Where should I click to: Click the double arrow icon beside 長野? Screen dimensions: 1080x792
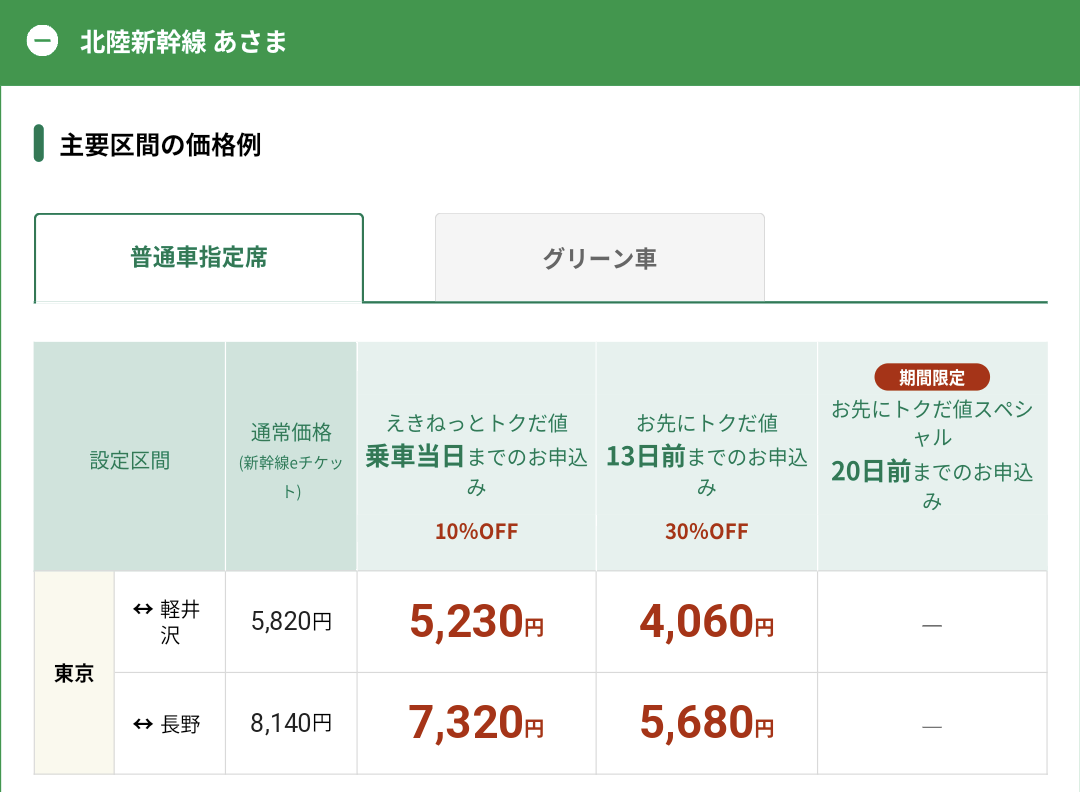143,724
